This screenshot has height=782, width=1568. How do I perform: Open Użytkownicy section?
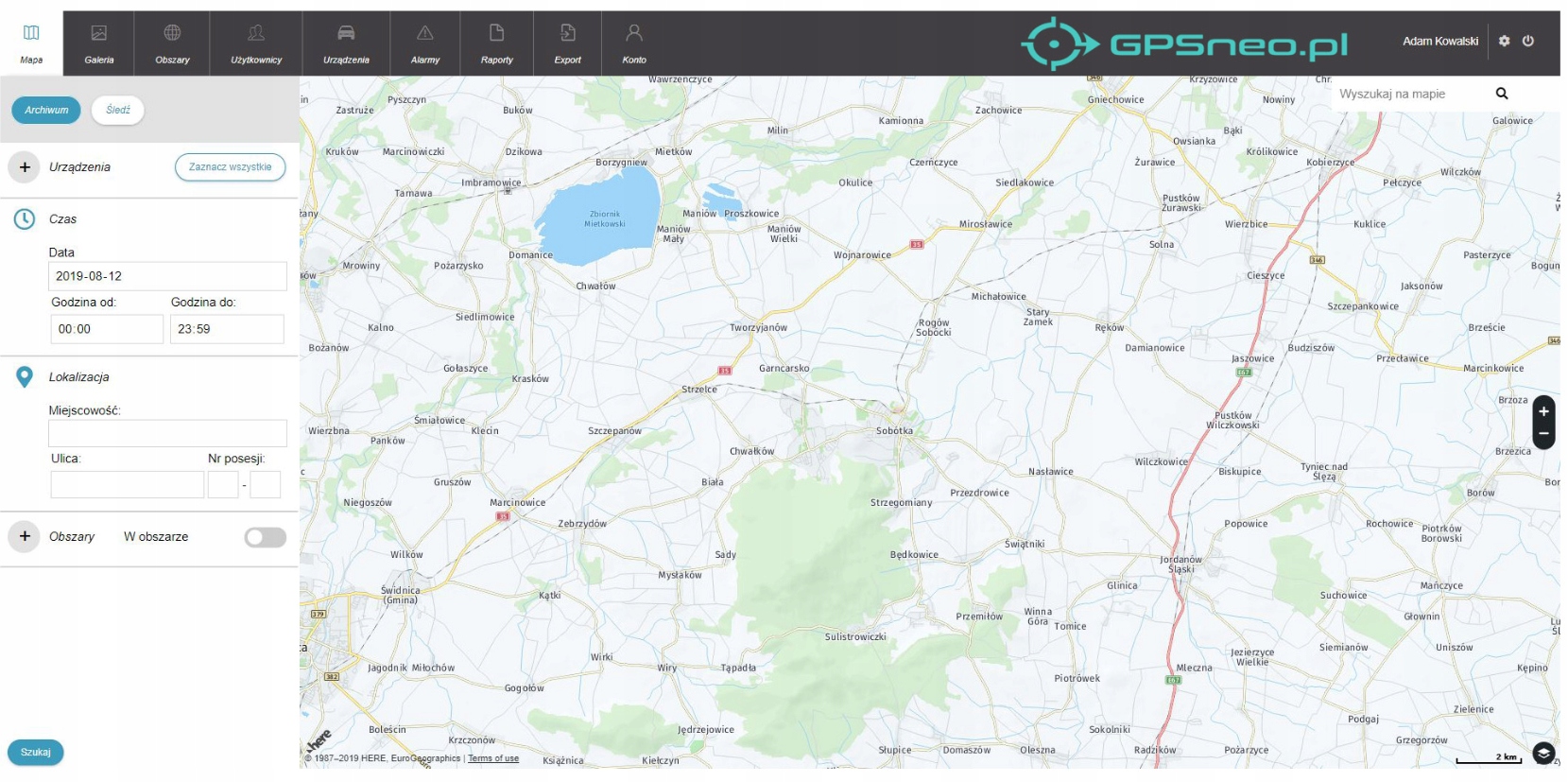point(256,43)
